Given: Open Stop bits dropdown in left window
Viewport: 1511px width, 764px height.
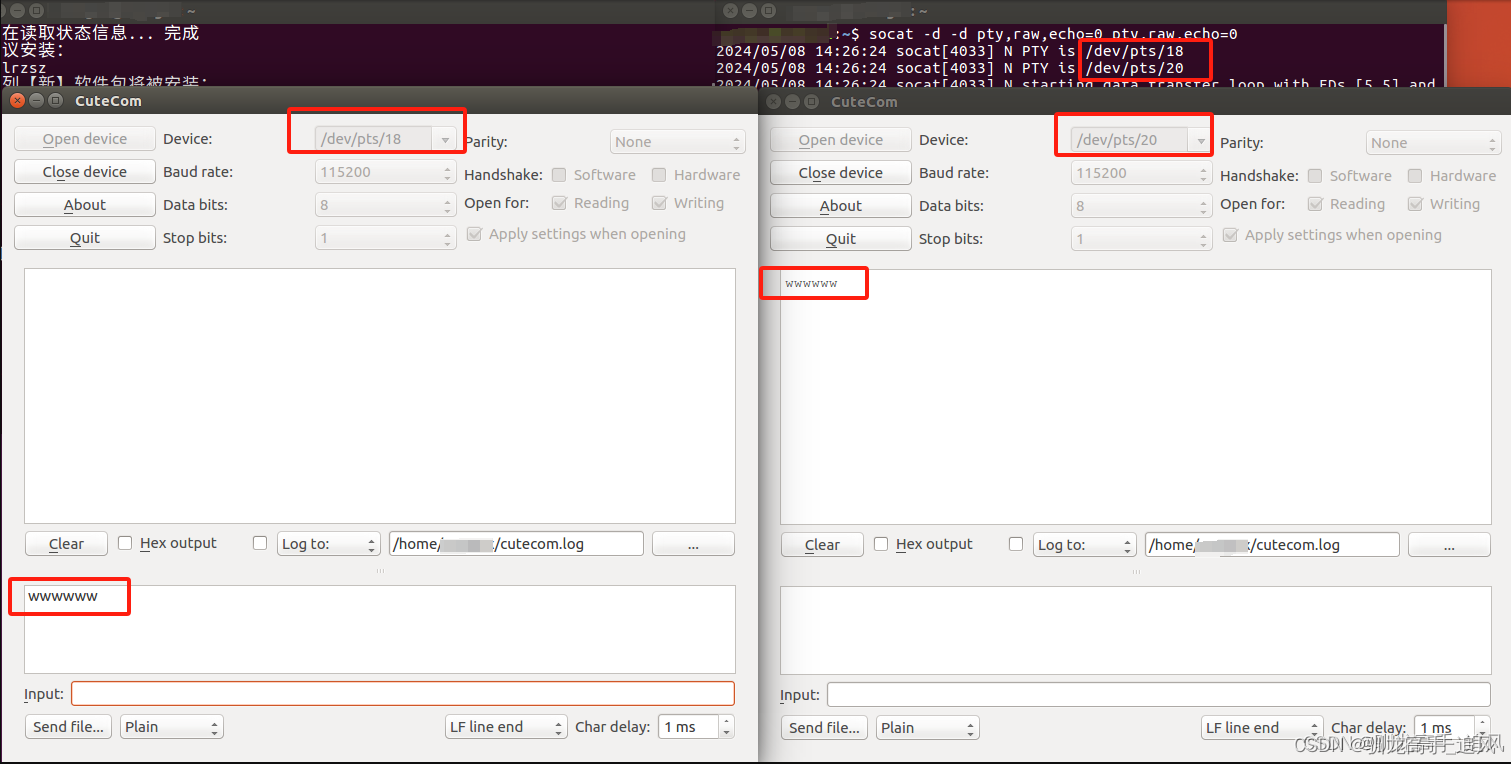Looking at the screenshot, I should click(x=386, y=238).
